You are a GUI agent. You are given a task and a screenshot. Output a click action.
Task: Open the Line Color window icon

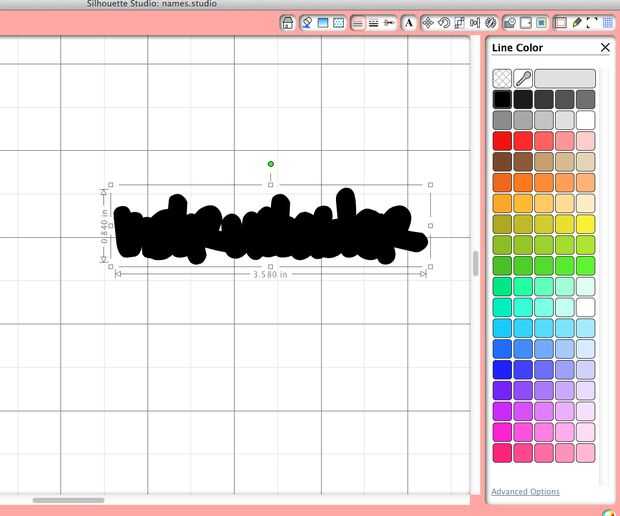click(357, 23)
